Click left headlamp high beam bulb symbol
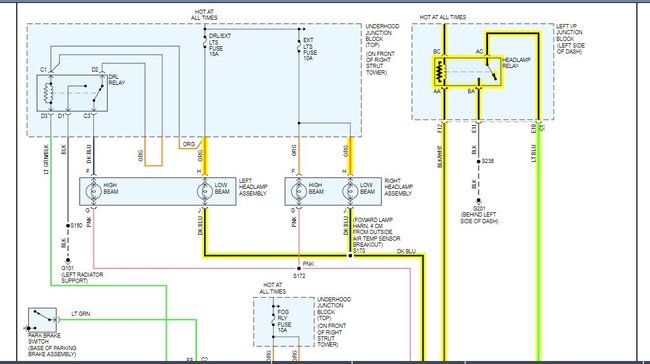This screenshot has width=650, height=364. pyautogui.click(x=94, y=192)
